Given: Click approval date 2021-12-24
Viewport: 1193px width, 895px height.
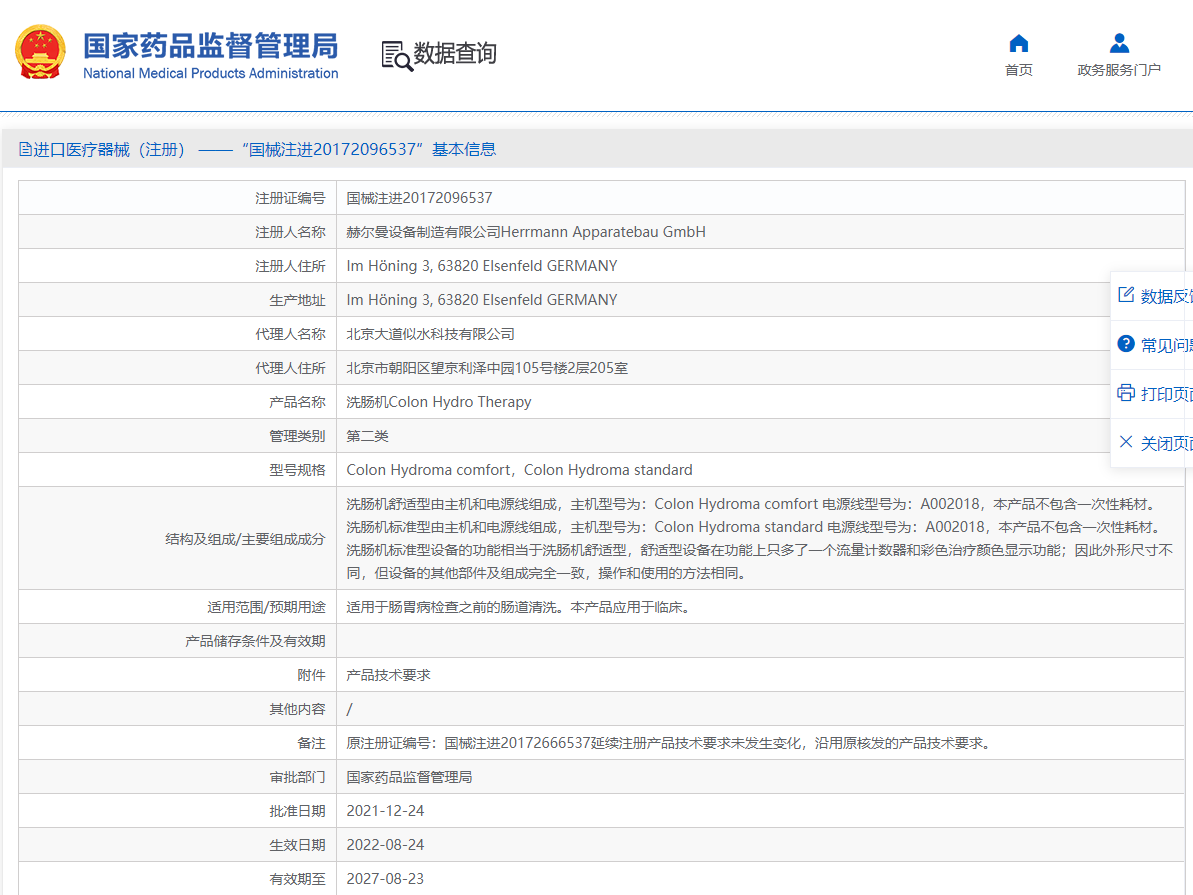Looking at the screenshot, I should coord(385,811).
